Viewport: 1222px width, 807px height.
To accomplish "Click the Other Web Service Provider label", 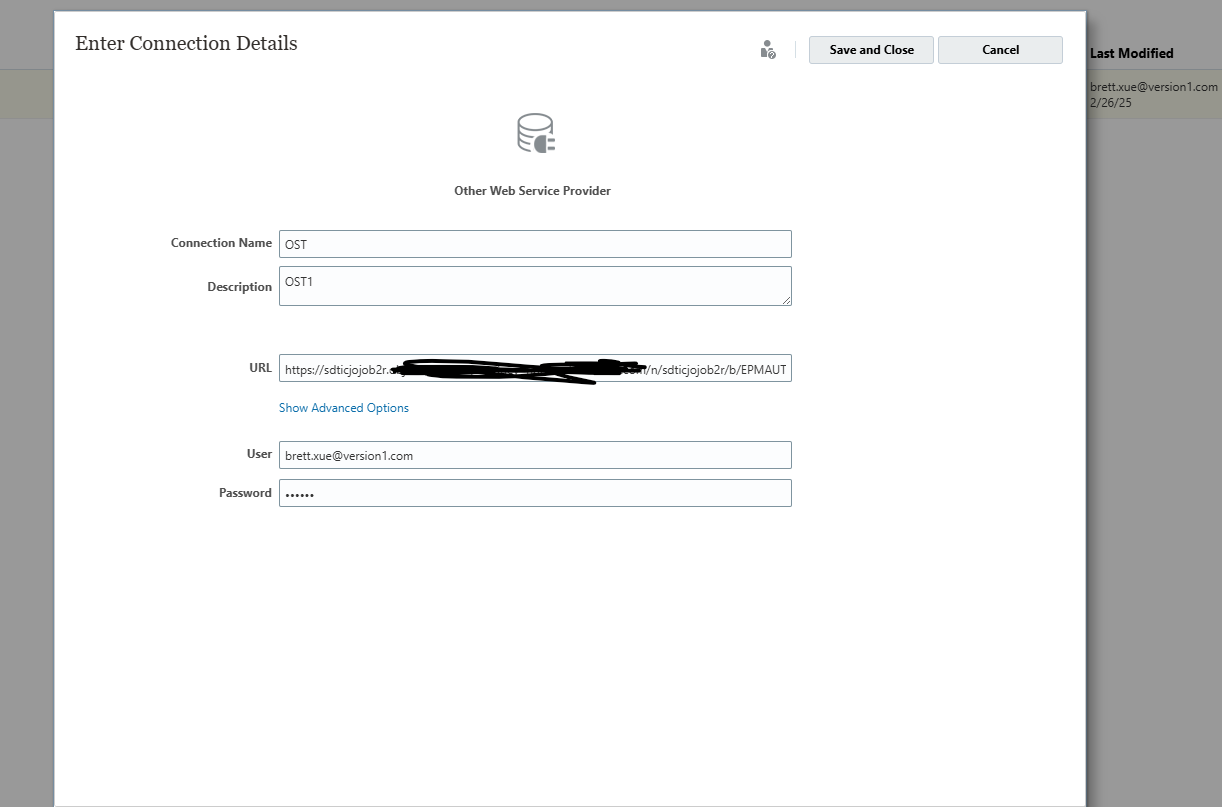I will pyautogui.click(x=532, y=190).
